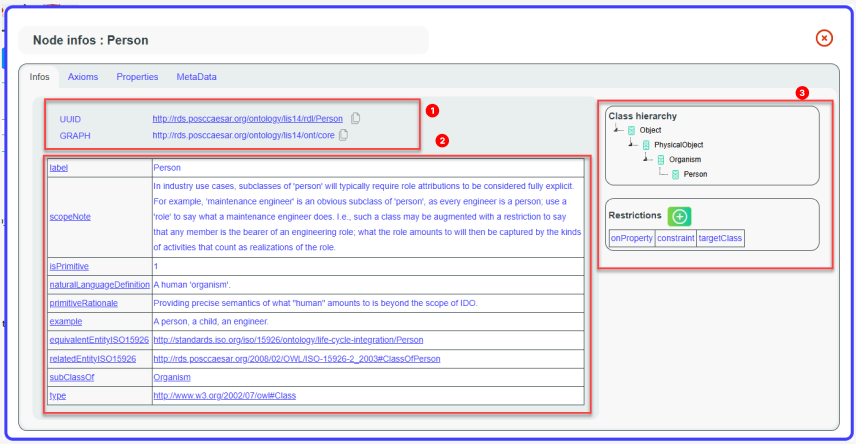Click the example property link
Image resolution: width=856 pixels, height=444 pixels.
point(66,322)
